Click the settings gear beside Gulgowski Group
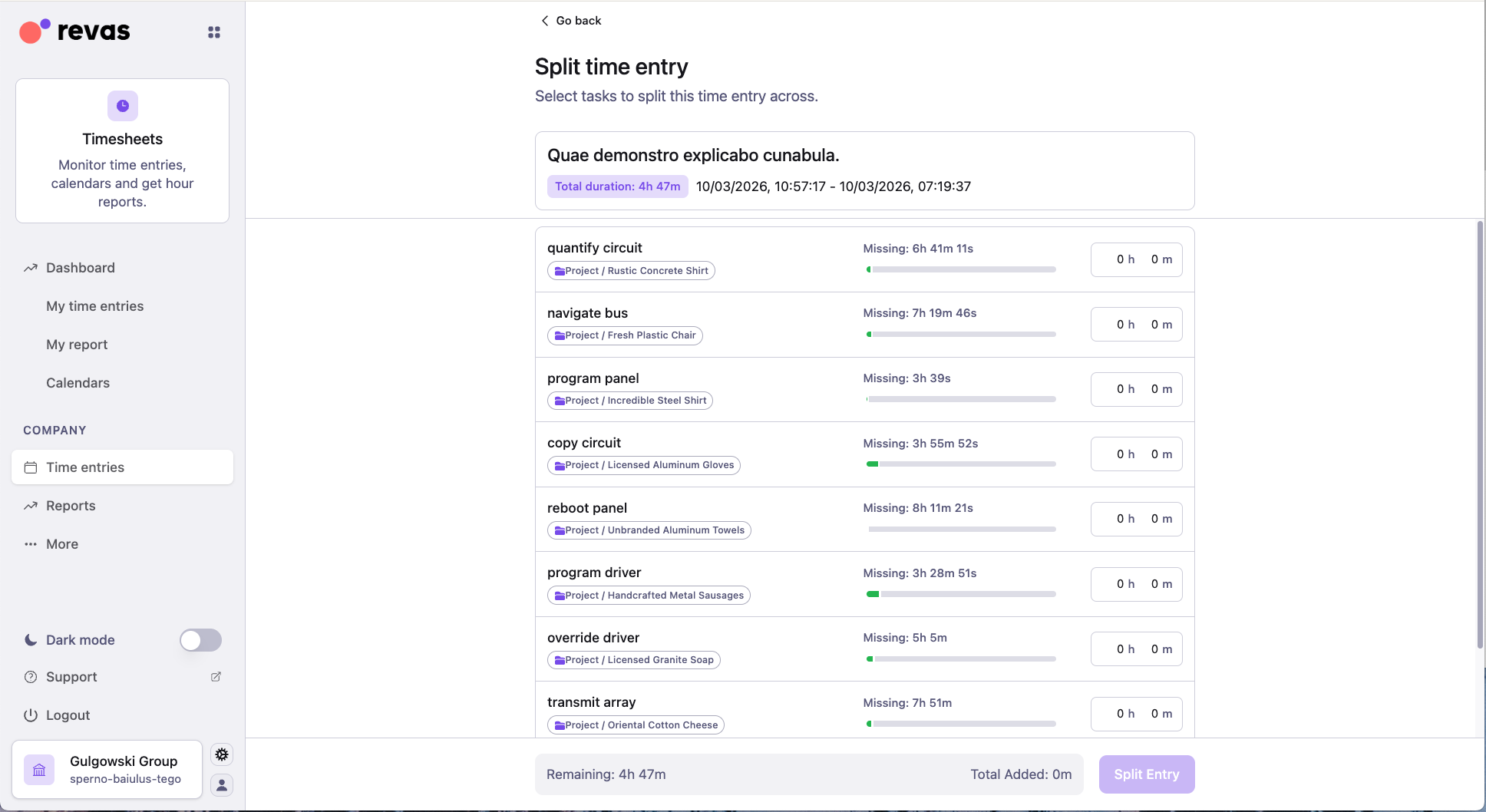Screen dimensions: 1486x812 point(222,754)
